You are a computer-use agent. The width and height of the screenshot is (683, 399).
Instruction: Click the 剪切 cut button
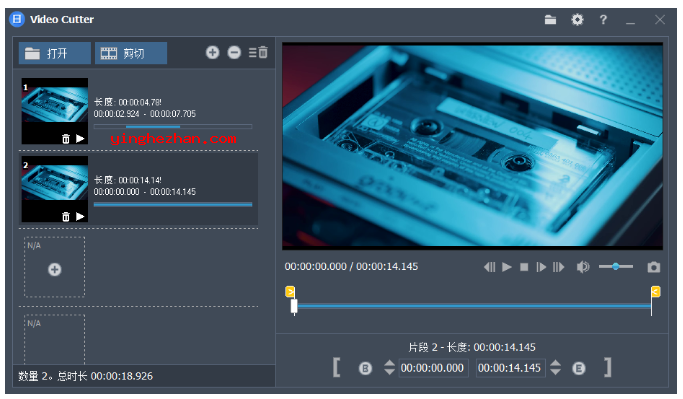131,53
